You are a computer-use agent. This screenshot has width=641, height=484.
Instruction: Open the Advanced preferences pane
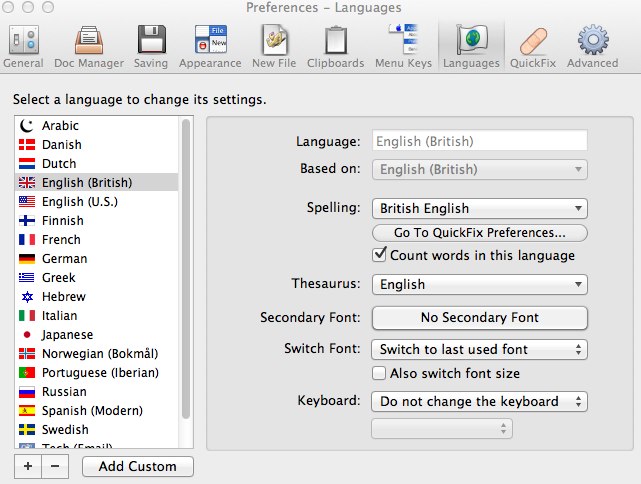[x=592, y=46]
